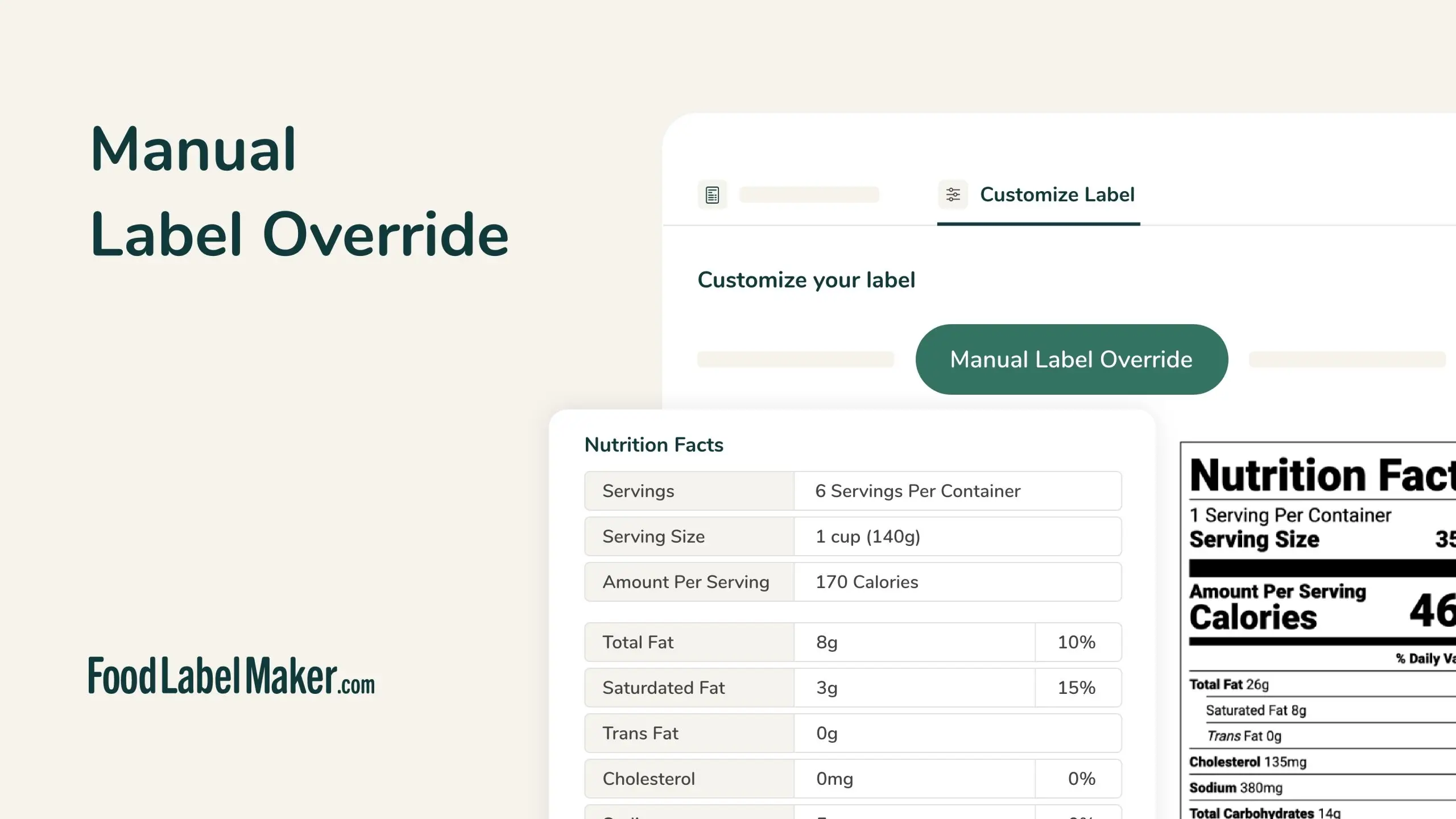Click the Total Fat 10% daily value

1078,642
